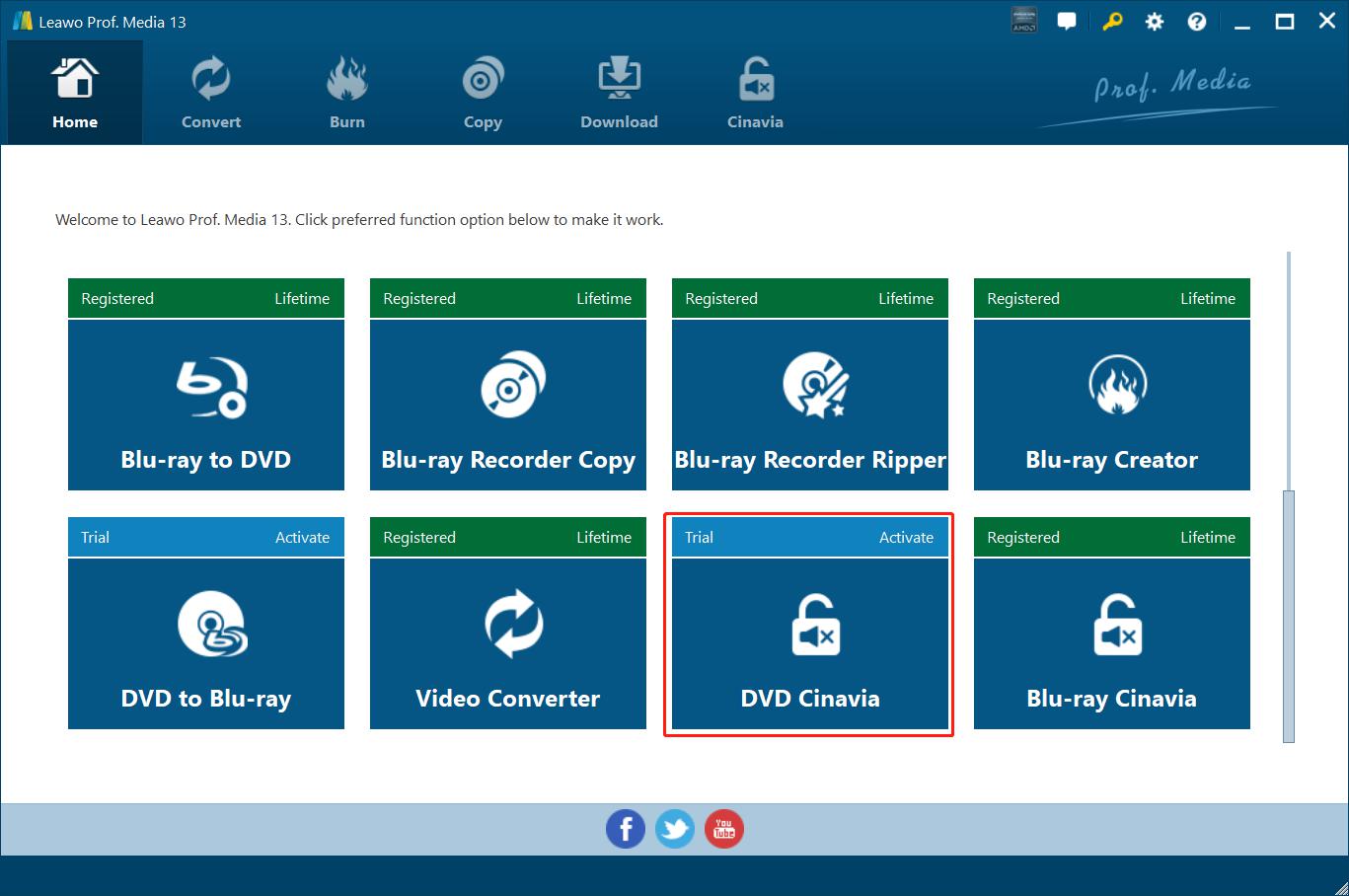
Task: Open the Blu-ray Recorder Copy tile
Action: (507, 405)
